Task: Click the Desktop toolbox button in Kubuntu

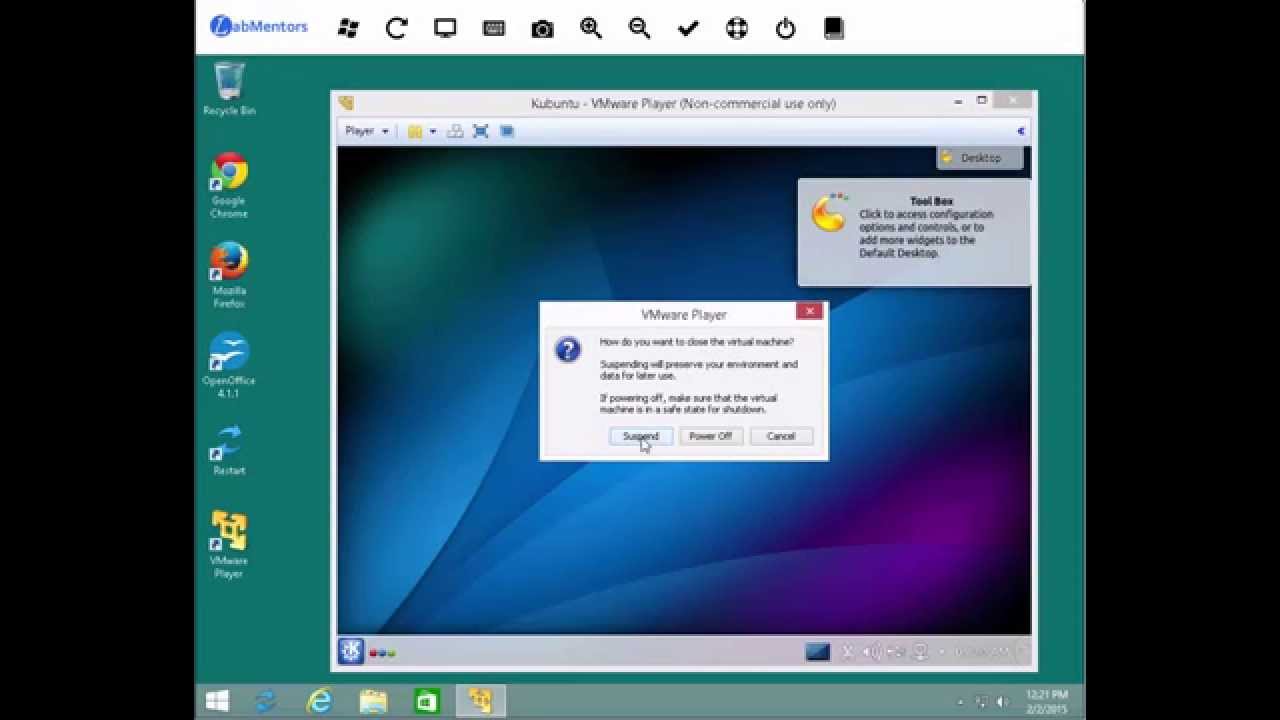Action: coord(981,158)
